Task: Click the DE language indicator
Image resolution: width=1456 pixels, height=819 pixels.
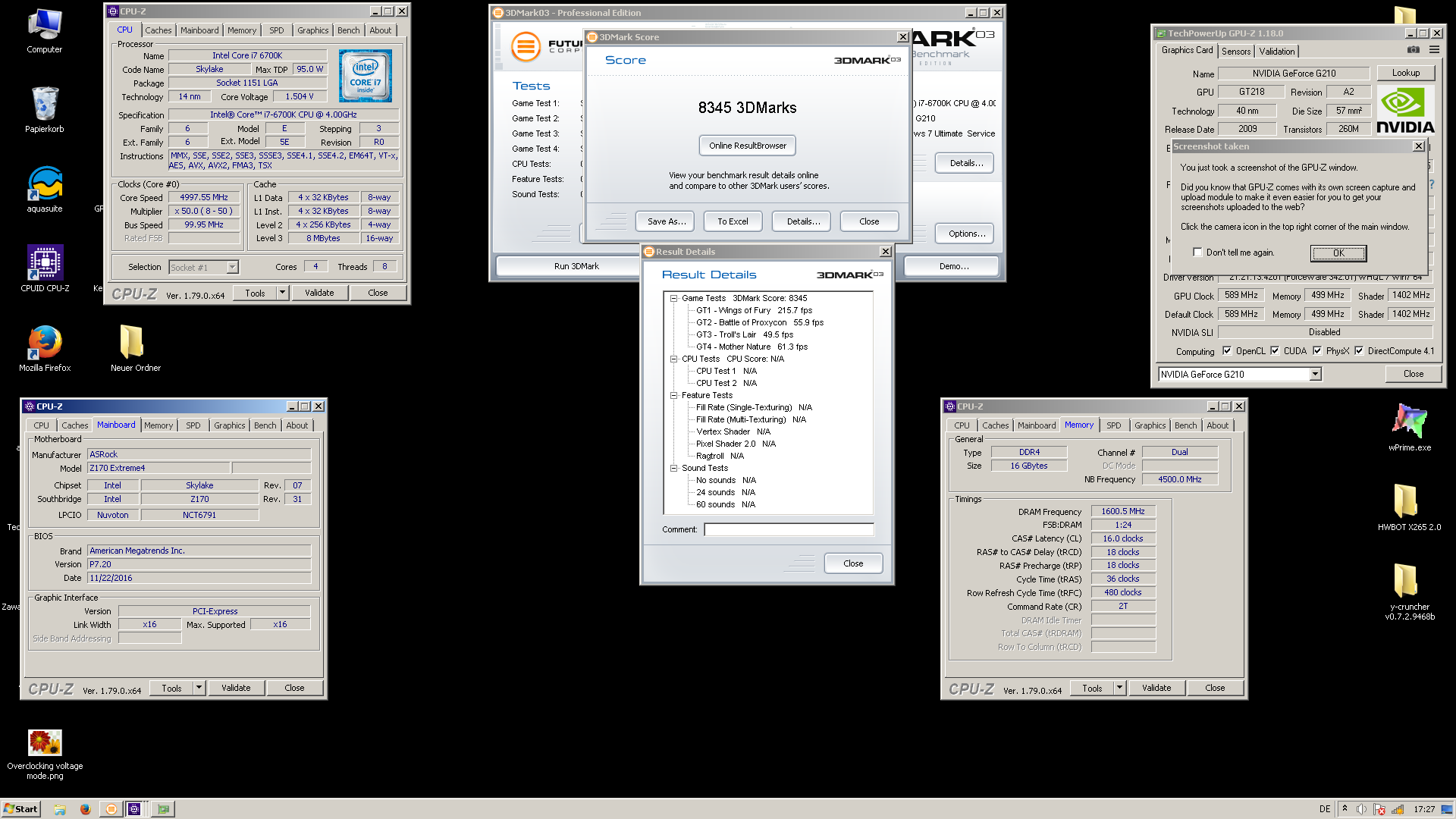Action: [1325, 809]
